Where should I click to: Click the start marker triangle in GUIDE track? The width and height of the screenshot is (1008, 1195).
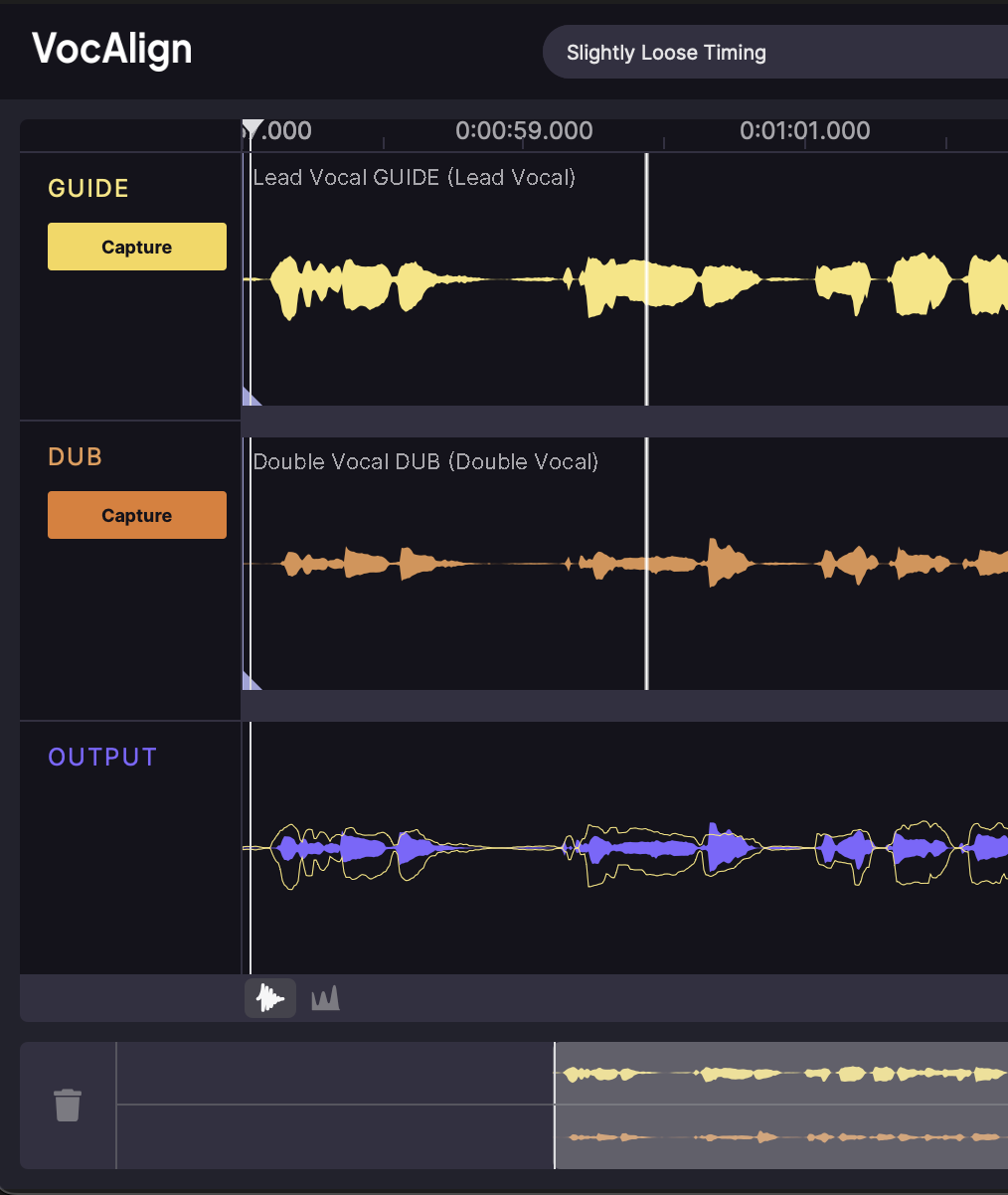[x=250, y=397]
